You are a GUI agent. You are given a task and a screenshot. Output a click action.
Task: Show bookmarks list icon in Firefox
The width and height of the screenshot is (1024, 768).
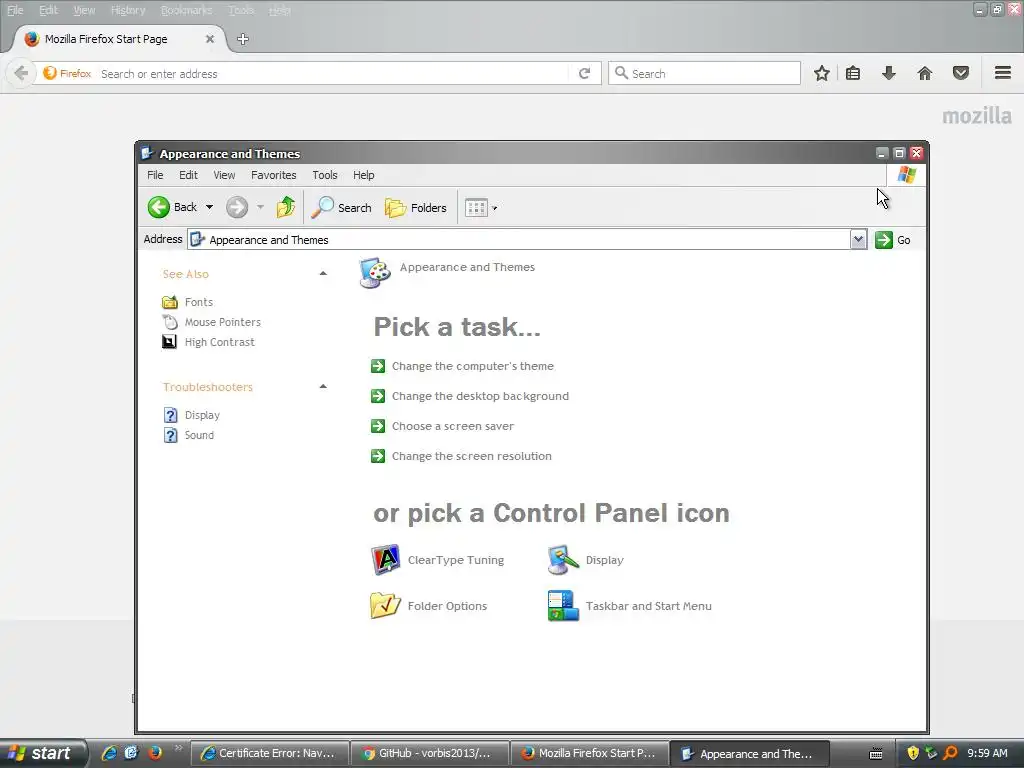[x=853, y=73]
